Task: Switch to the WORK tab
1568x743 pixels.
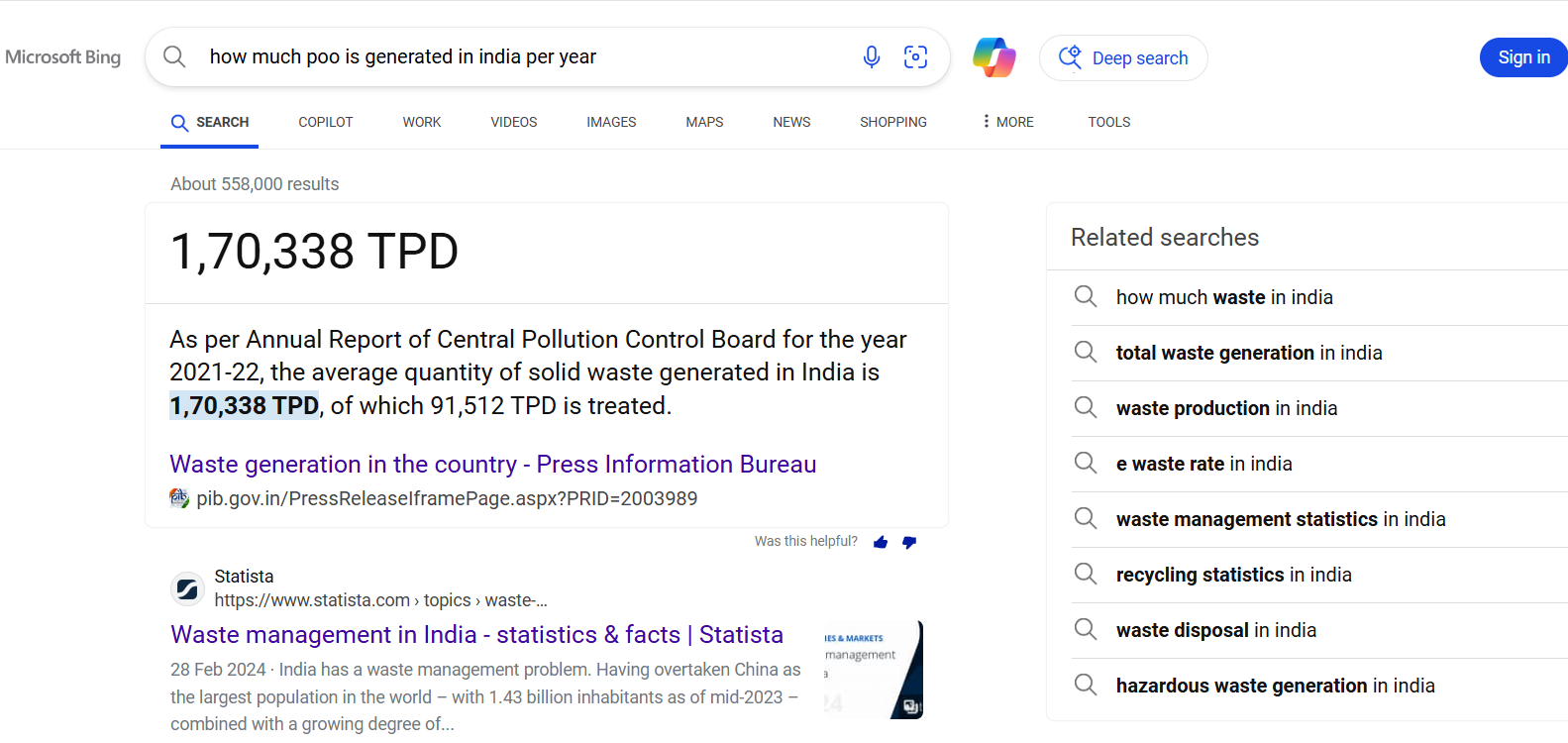Action: pos(422,123)
